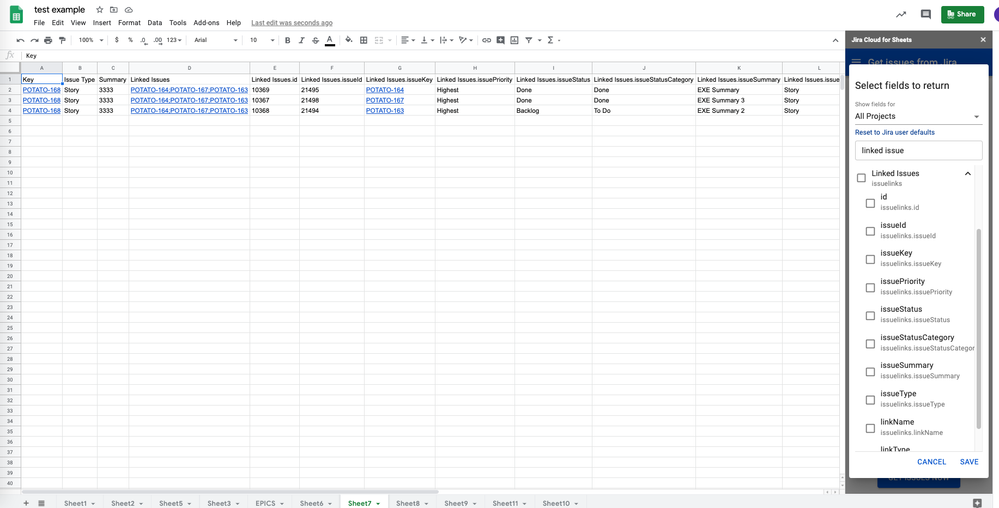Open the All Projects dropdown

(918, 116)
